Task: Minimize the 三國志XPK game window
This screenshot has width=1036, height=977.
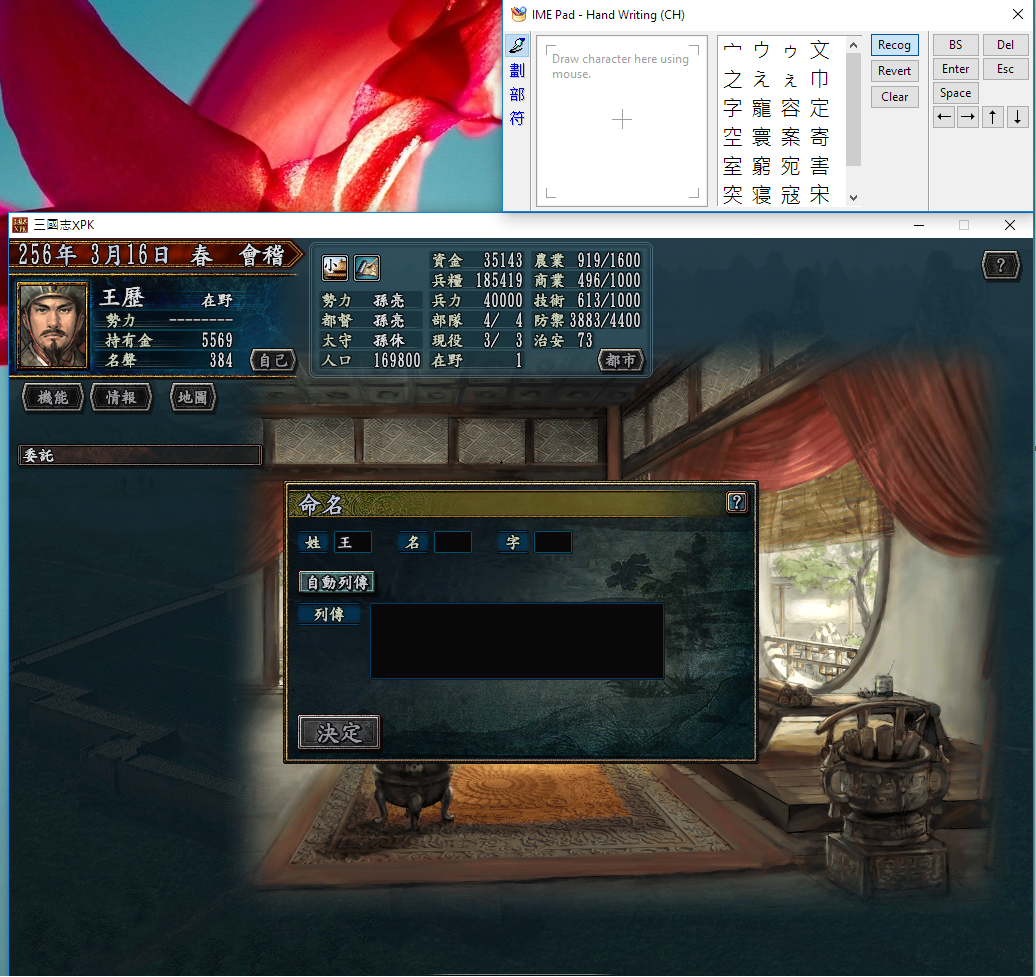Action: tap(918, 225)
